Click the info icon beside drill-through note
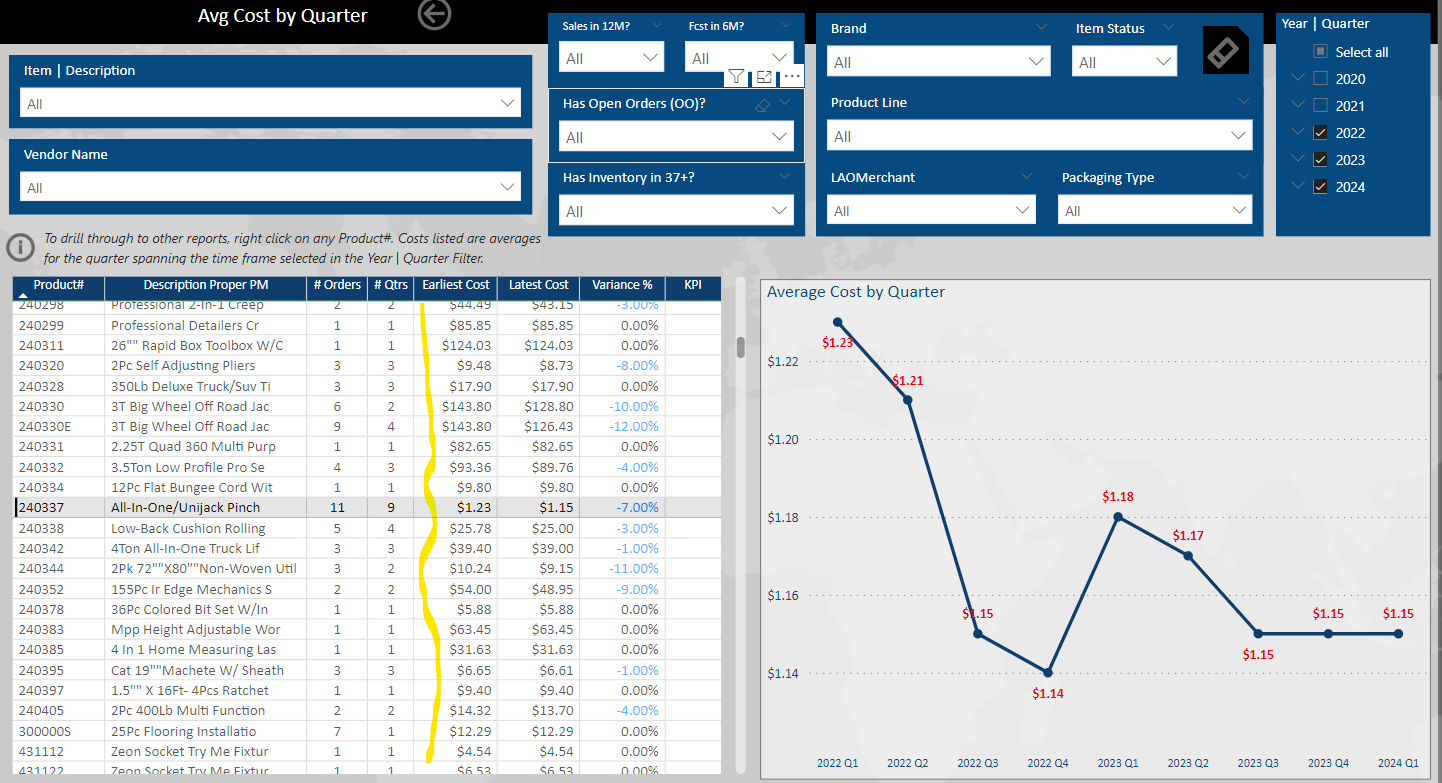Screen dimensions: 1442x783 19,247
